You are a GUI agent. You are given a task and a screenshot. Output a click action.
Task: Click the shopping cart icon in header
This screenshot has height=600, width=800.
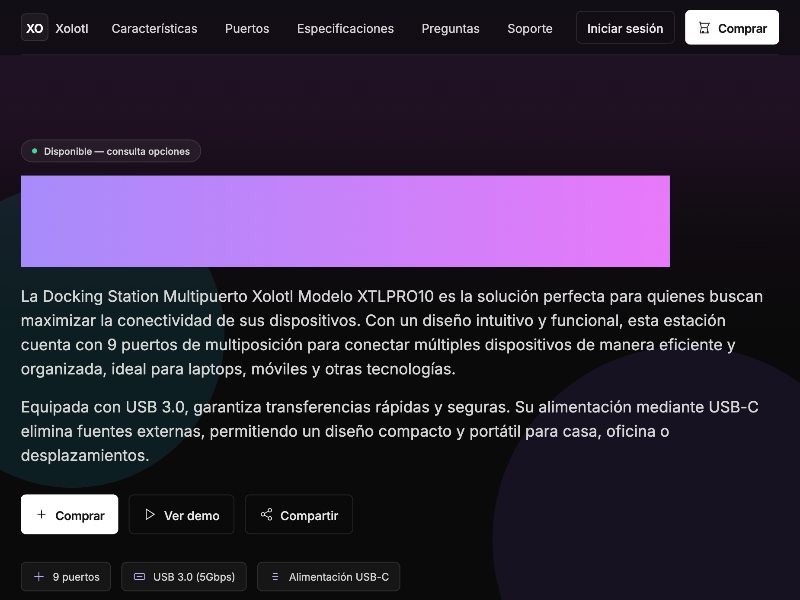[704, 28]
